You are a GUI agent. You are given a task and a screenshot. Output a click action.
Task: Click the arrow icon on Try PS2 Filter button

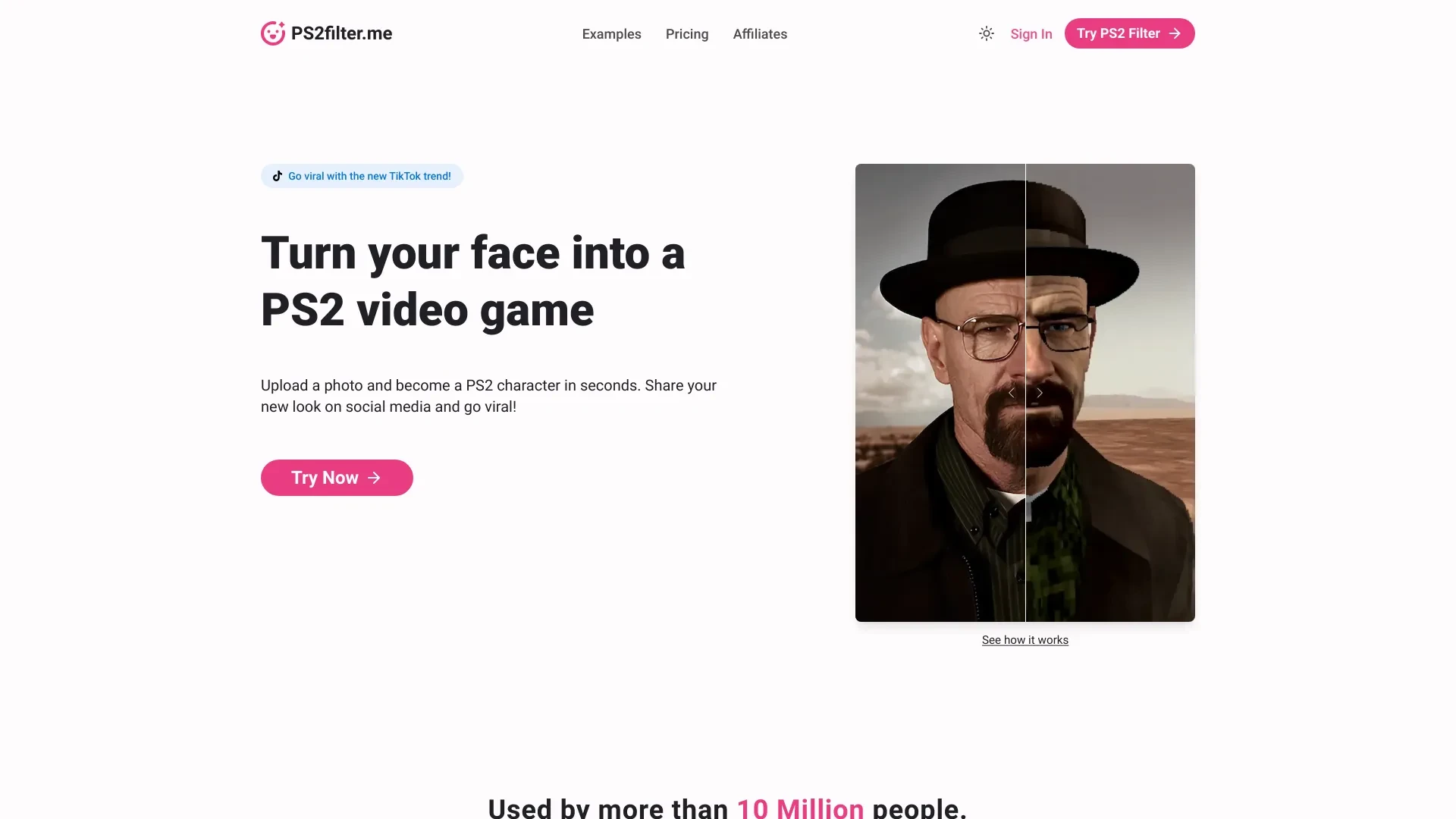pyautogui.click(x=1175, y=34)
